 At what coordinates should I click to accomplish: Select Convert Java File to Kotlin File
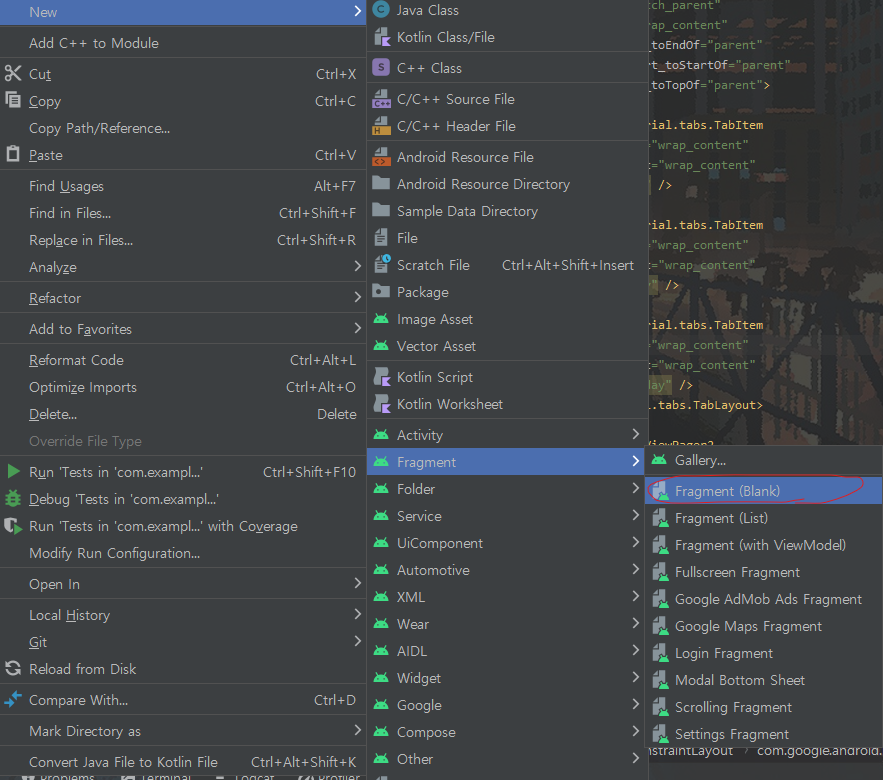[x=183, y=762]
